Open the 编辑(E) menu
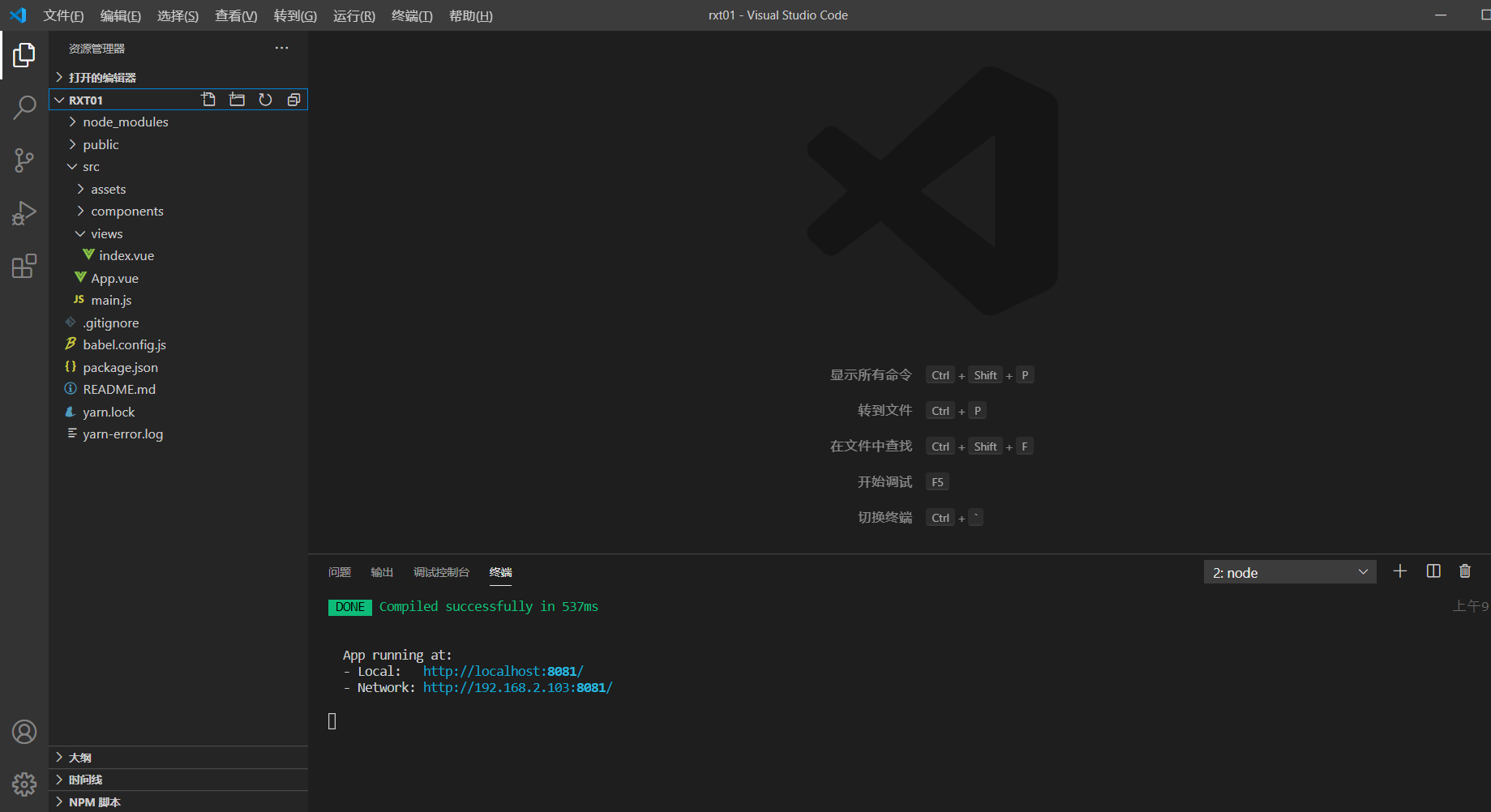1491x812 pixels. point(121,15)
